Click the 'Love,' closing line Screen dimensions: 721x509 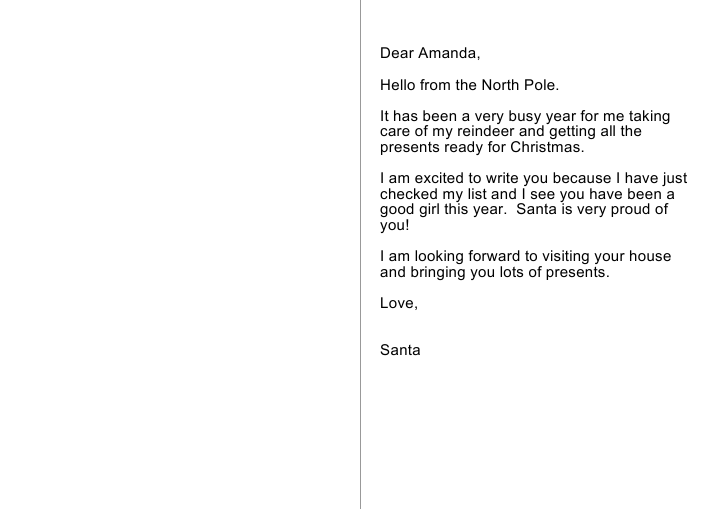(399, 303)
